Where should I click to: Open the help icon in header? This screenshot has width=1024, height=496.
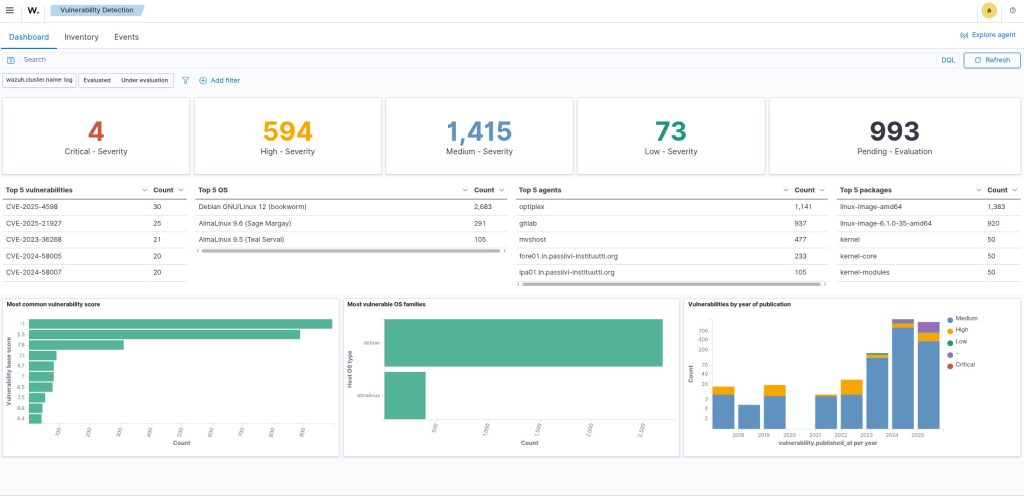tap(1012, 10)
